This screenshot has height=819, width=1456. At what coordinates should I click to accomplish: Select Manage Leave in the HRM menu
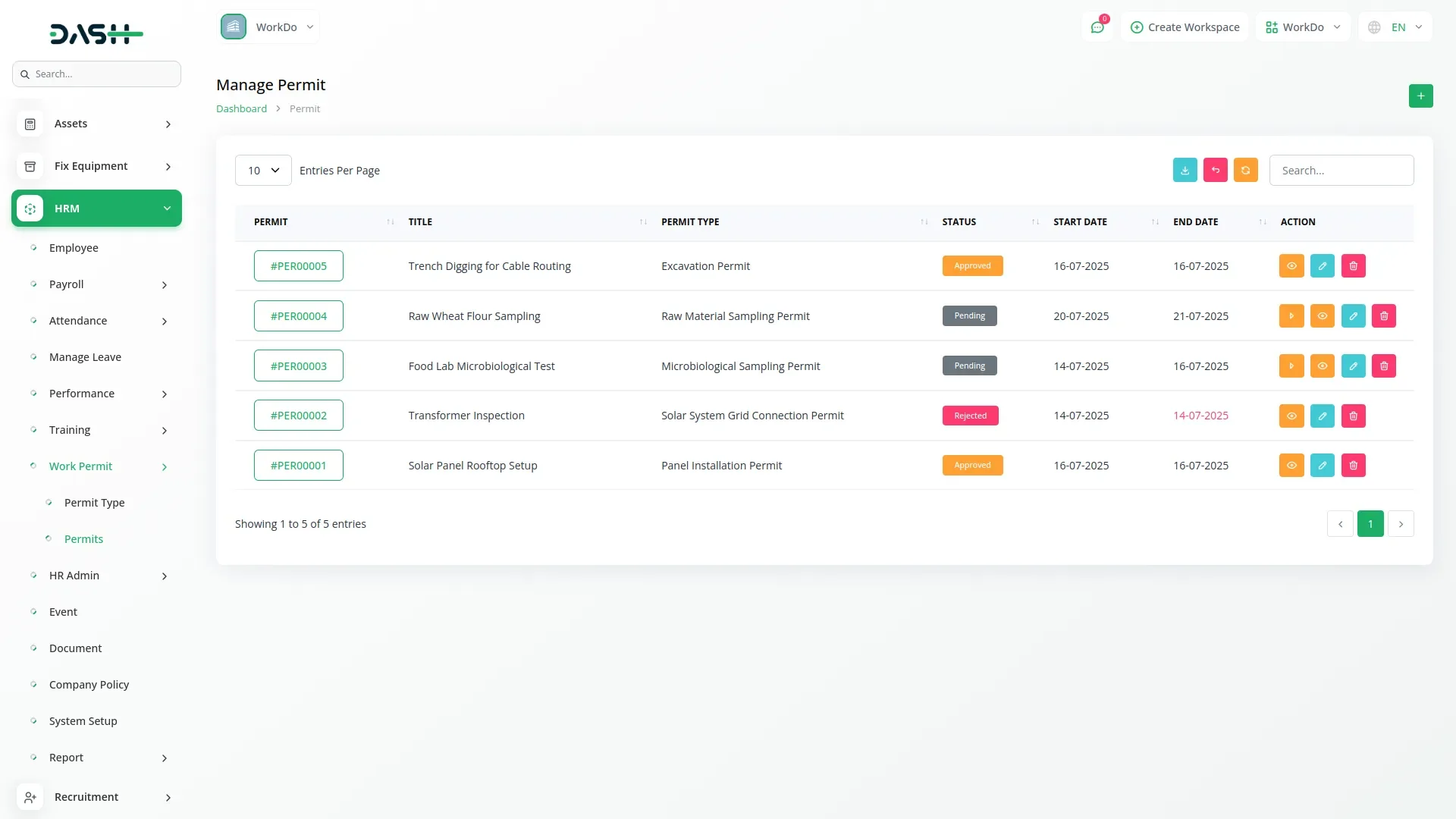85,357
